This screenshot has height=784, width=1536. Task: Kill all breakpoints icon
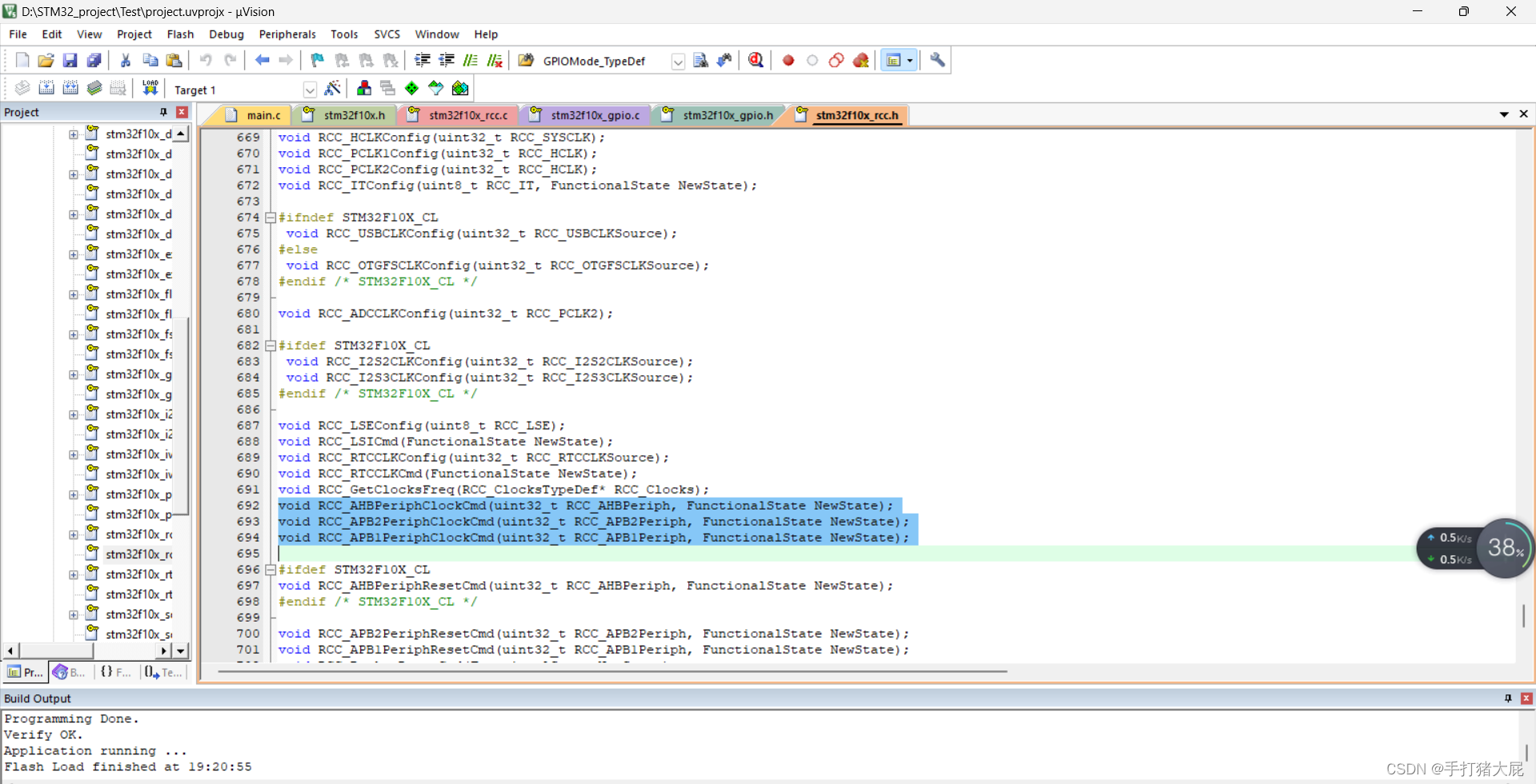point(861,60)
